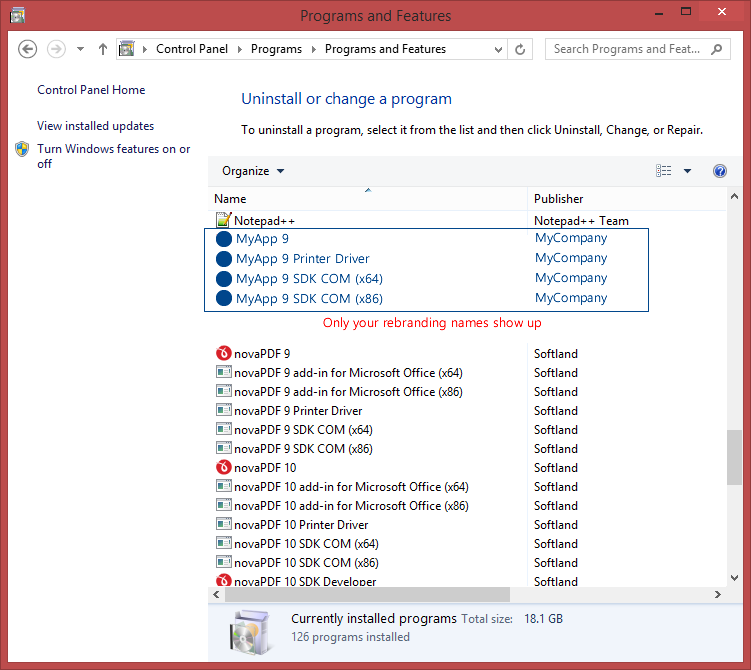Expand arrow after Programs breadcrumb

click(x=314, y=49)
